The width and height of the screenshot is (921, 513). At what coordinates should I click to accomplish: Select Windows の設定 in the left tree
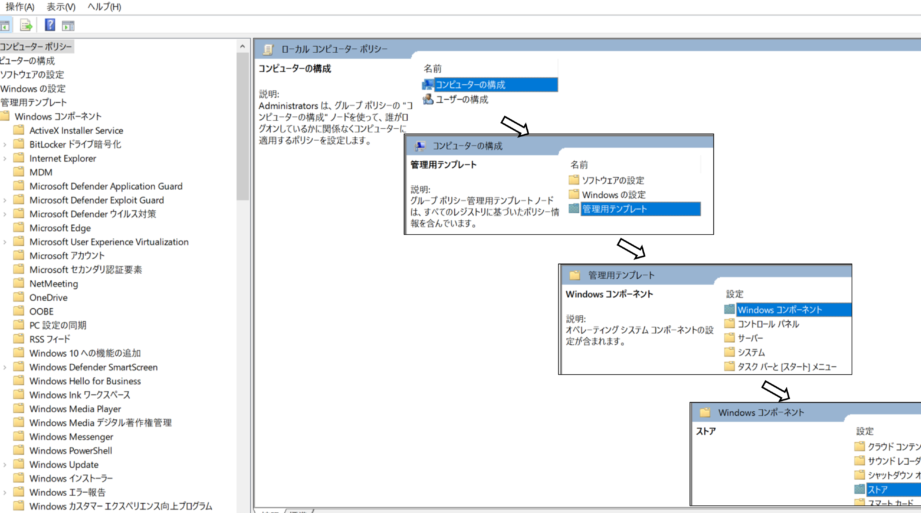pyautogui.click(x=33, y=89)
